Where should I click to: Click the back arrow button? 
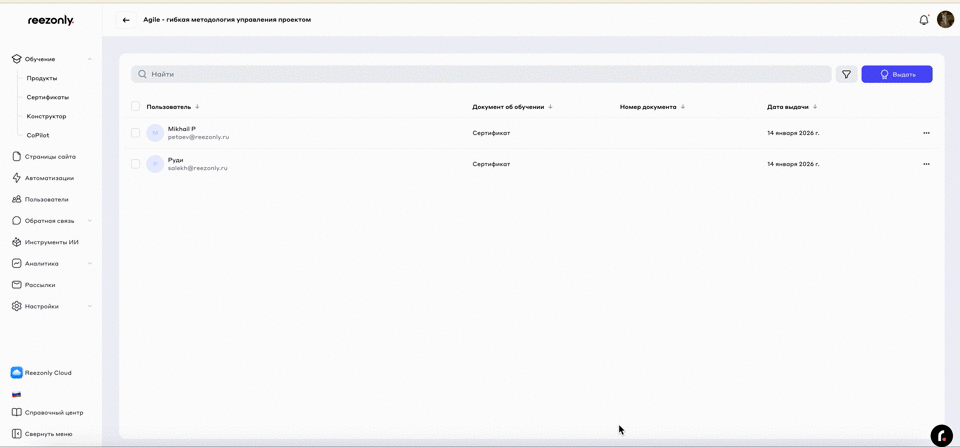point(126,20)
